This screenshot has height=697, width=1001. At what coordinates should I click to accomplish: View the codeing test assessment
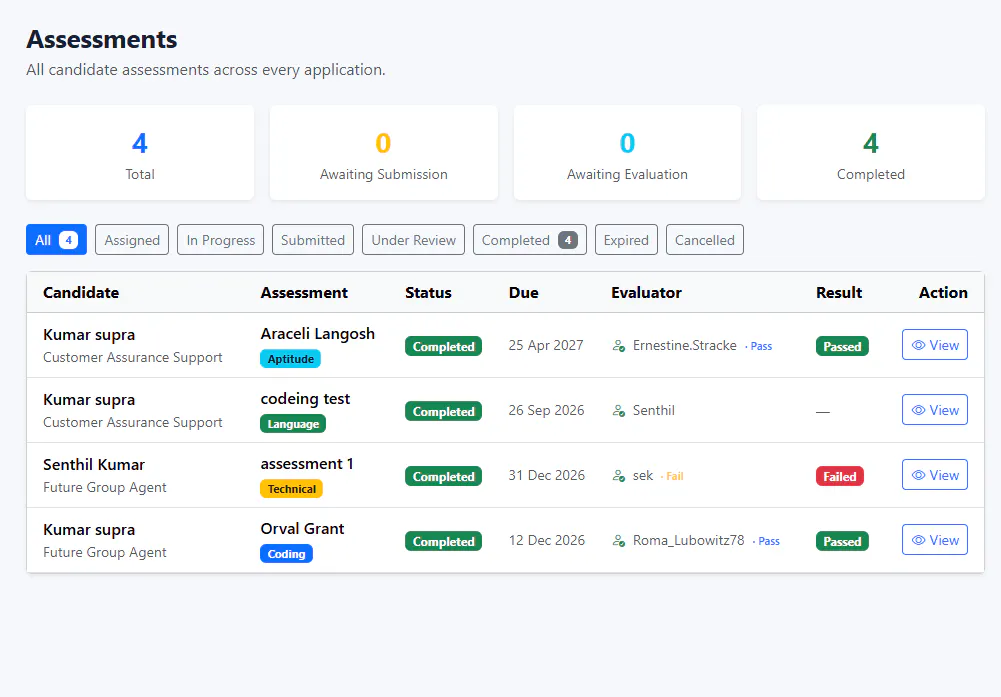tap(935, 410)
